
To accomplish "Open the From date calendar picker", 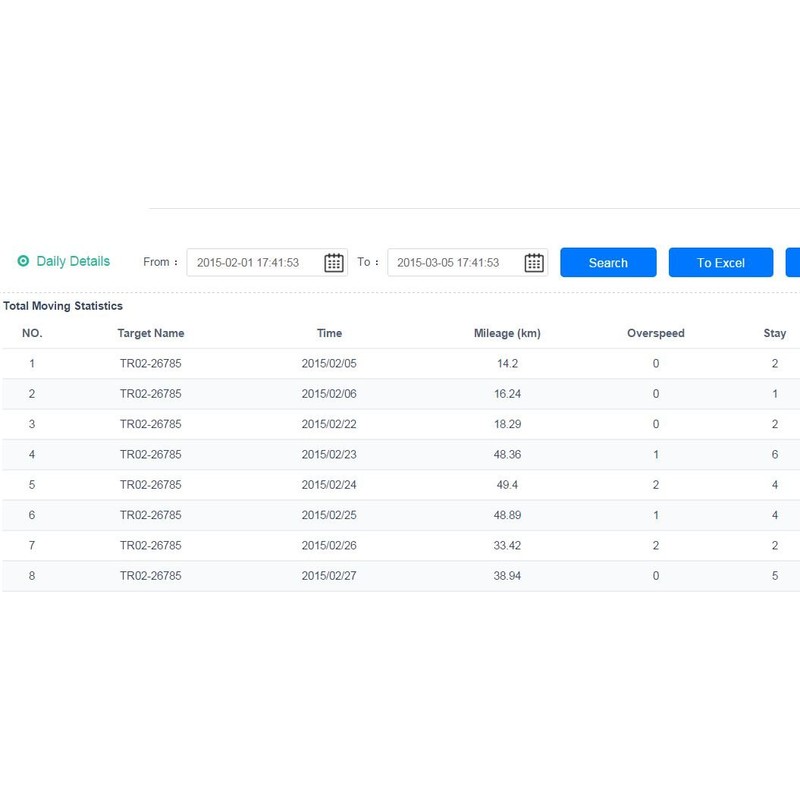I will (335, 262).
